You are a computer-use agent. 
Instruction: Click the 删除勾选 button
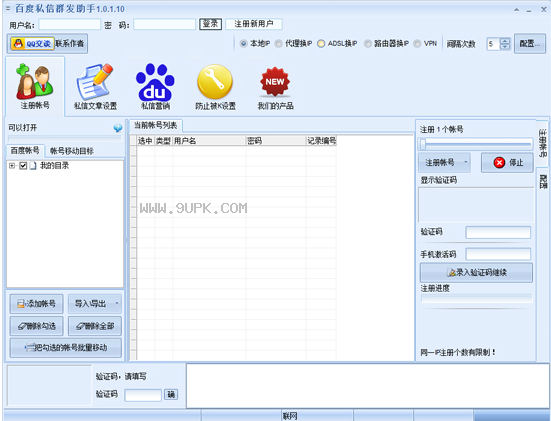(36, 326)
